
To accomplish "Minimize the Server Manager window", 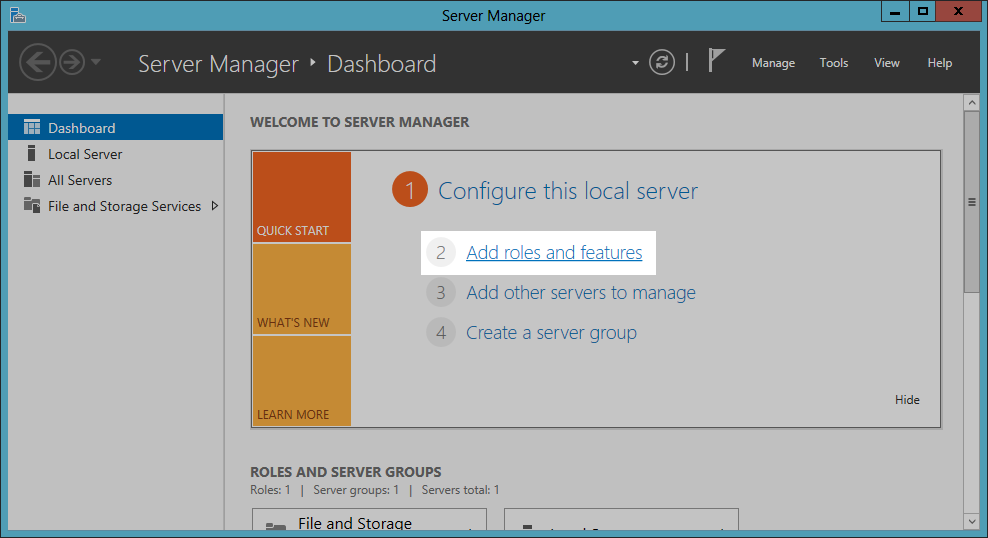I will (x=895, y=11).
